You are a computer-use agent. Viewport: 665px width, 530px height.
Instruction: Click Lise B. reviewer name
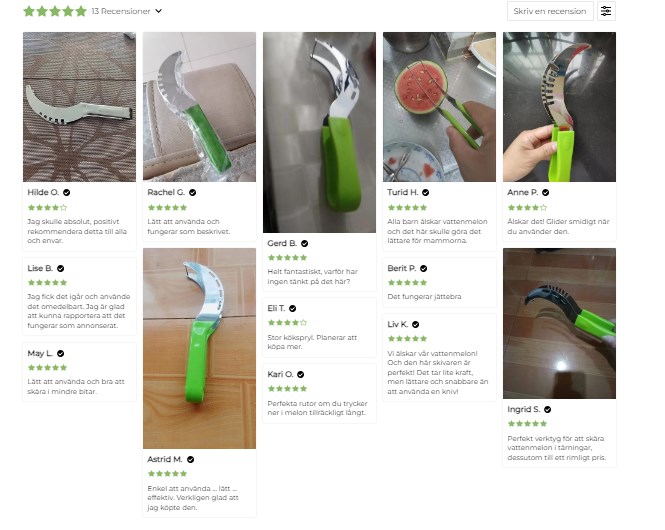[x=40, y=268]
